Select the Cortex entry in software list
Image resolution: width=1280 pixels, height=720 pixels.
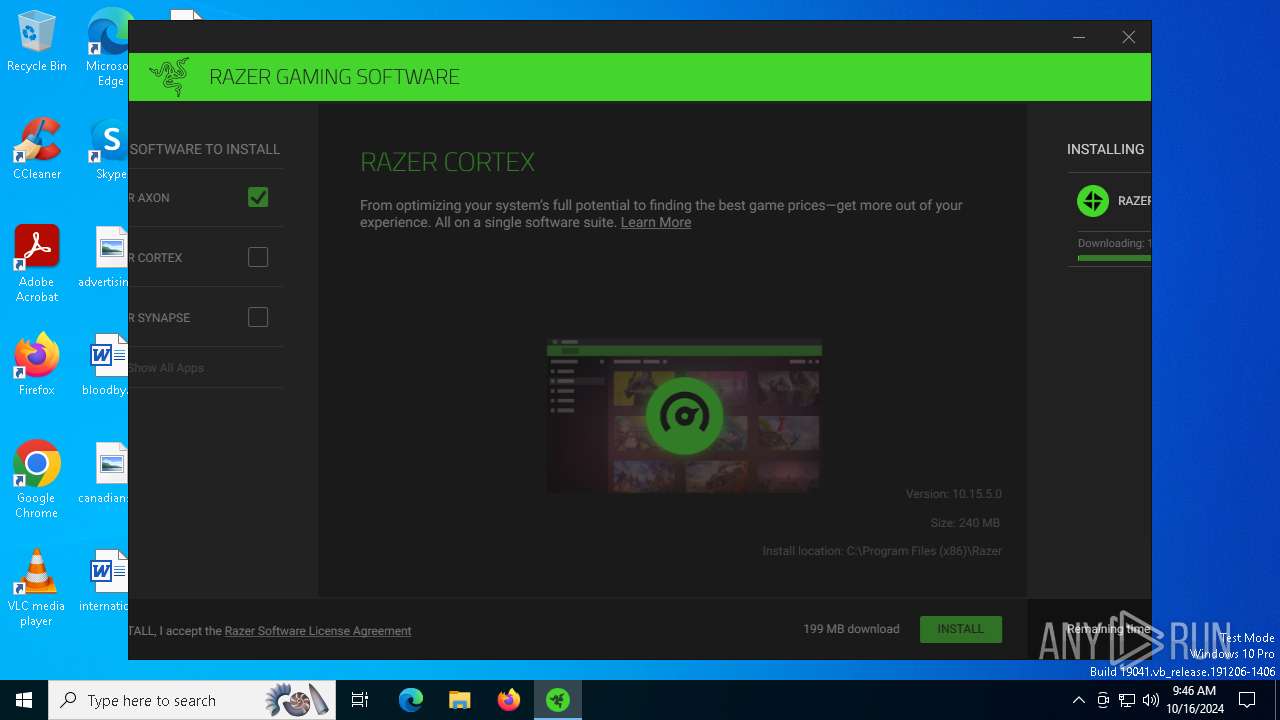click(x=206, y=257)
